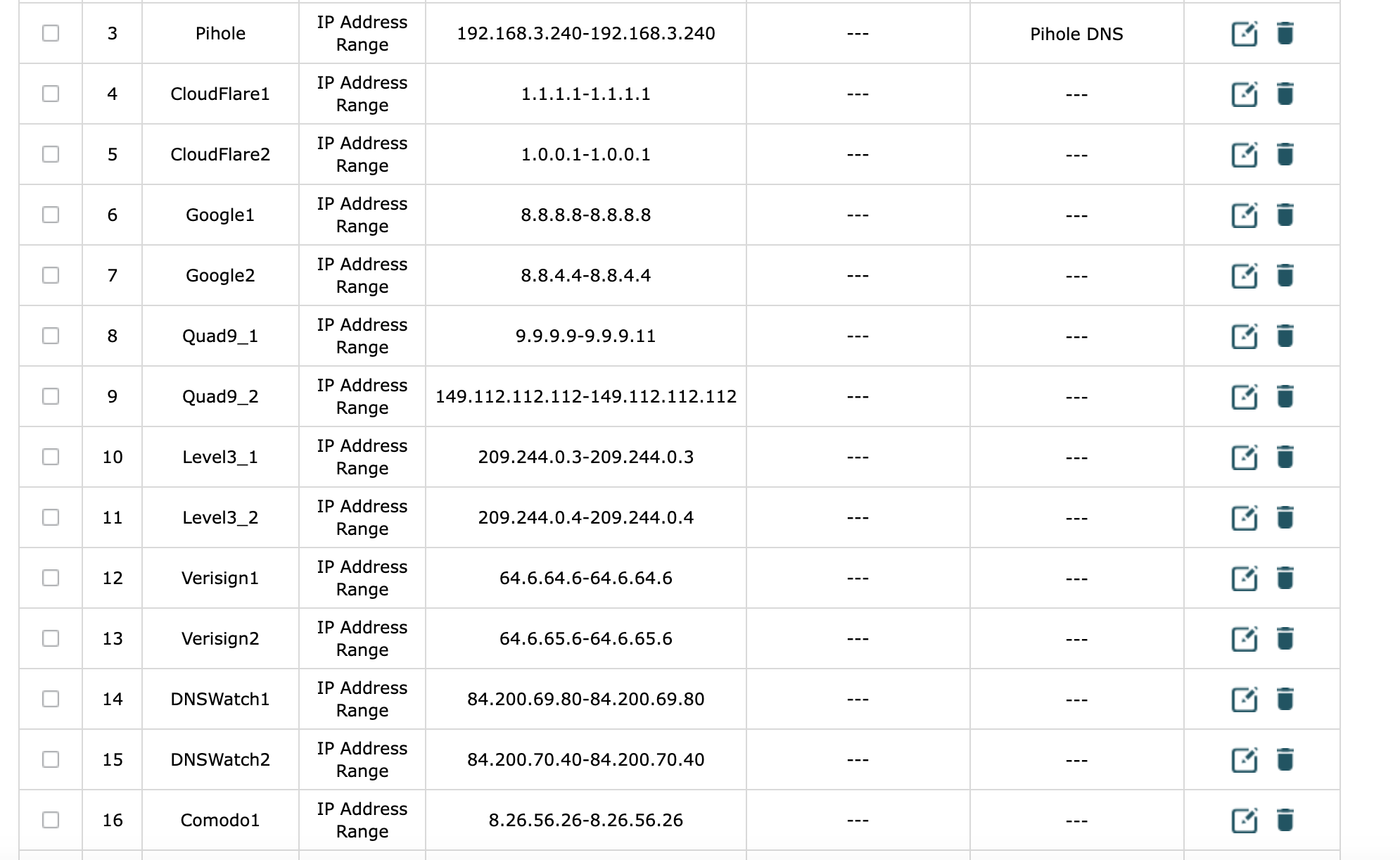Screen dimensions: 1400x860
Task: Mark the Verisign1 row checkbox
Action: [x=51, y=578]
